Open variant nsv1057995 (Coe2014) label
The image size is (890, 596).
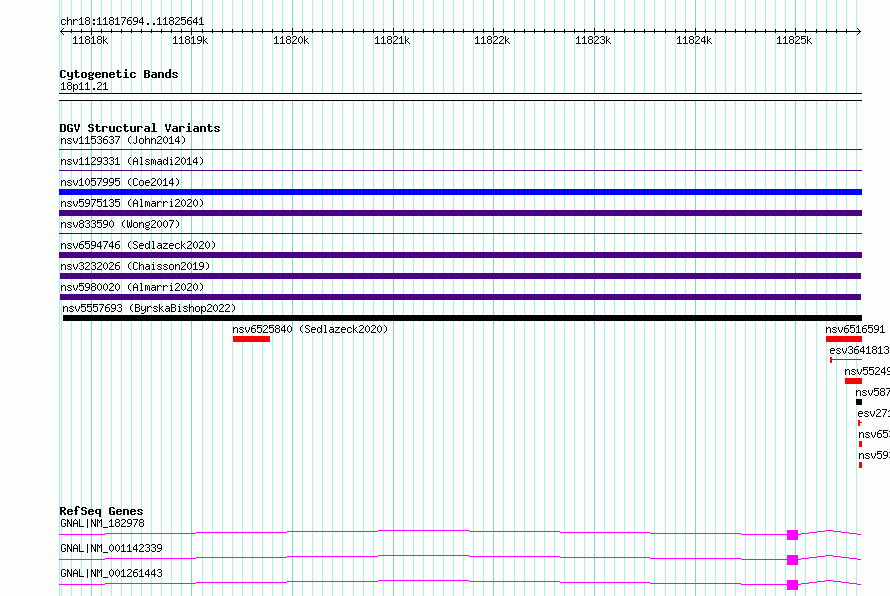[120, 182]
